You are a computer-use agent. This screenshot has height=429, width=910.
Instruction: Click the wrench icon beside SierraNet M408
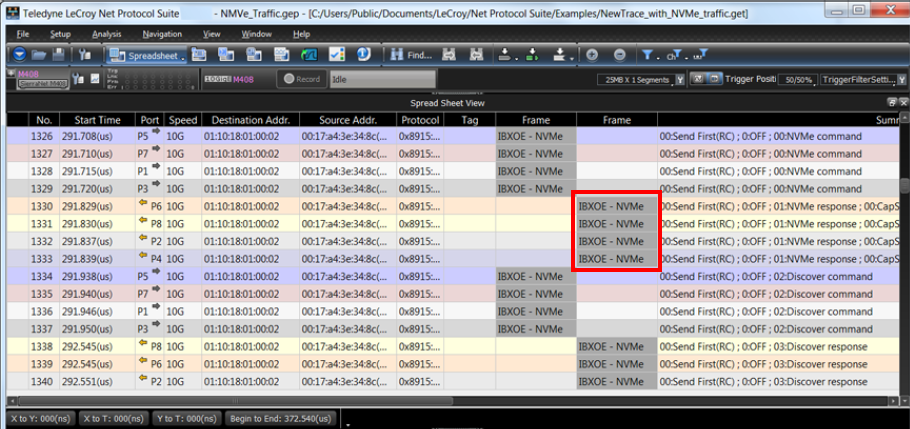point(79,79)
